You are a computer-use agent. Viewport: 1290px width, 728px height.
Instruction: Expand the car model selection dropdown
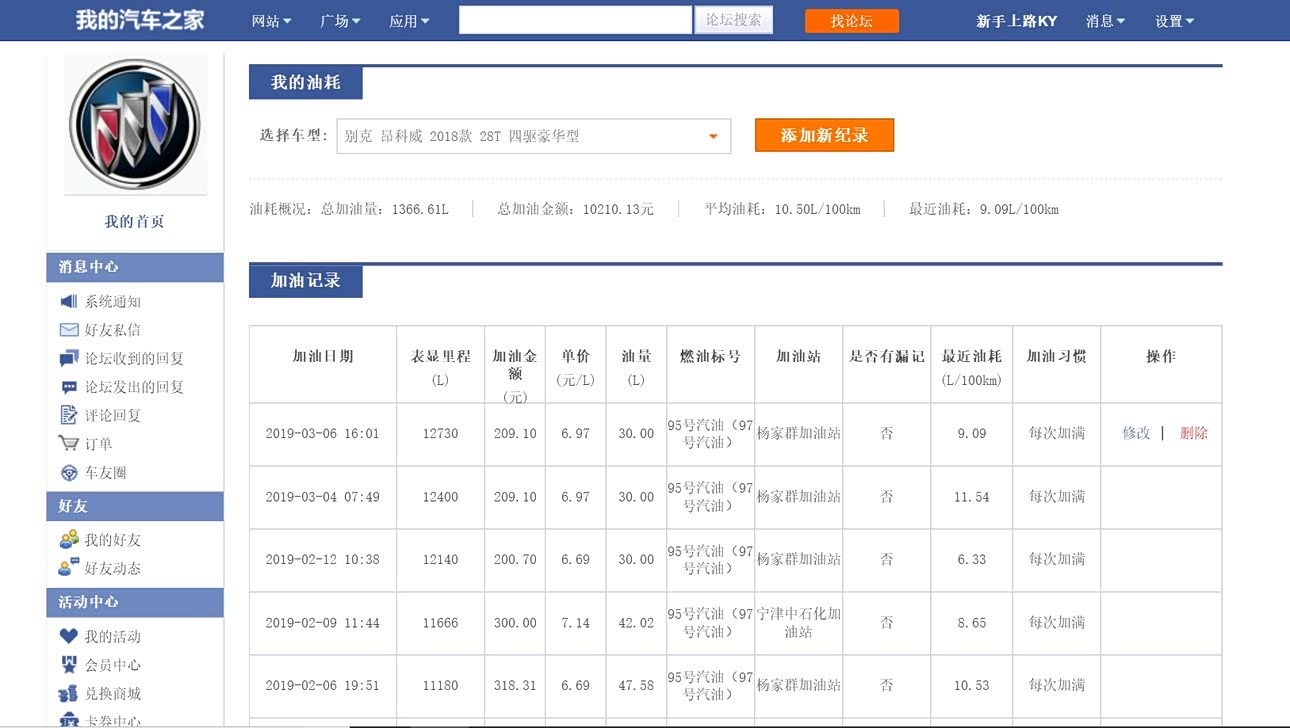713,137
